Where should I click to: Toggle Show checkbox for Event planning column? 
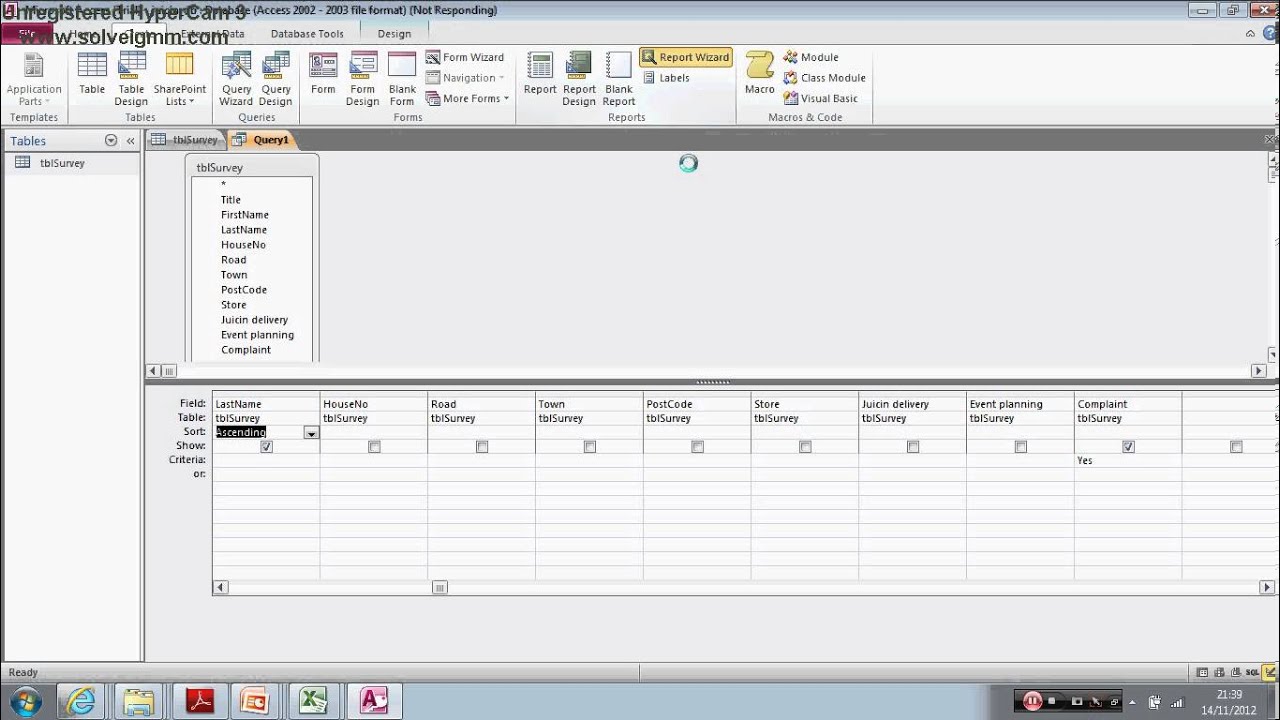click(1021, 447)
